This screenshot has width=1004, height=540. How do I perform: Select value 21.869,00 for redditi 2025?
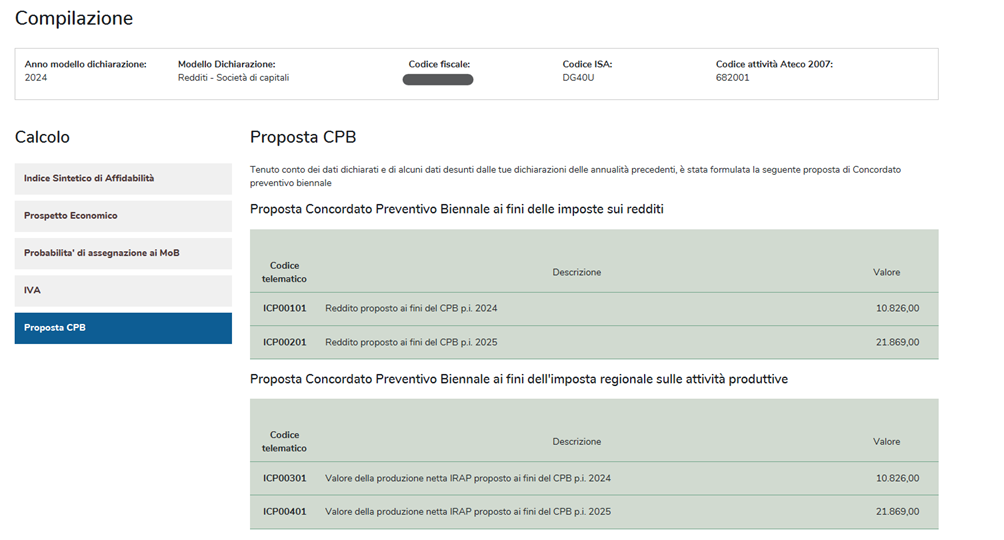pyautogui.click(x=897, y=342)
